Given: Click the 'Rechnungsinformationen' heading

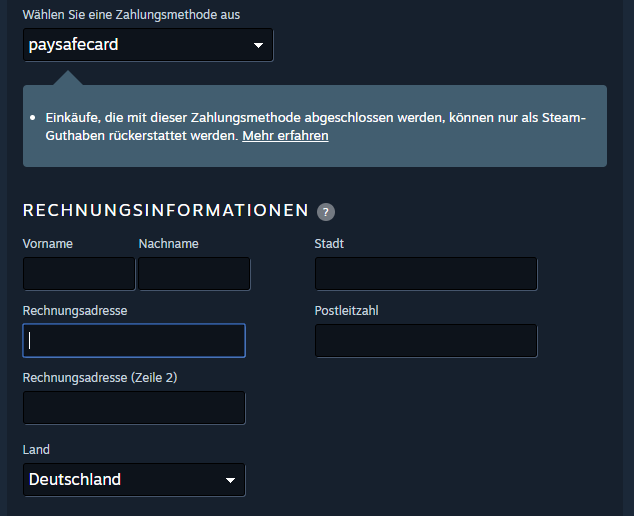Looking at the screenshot, I should coord(165,211).
